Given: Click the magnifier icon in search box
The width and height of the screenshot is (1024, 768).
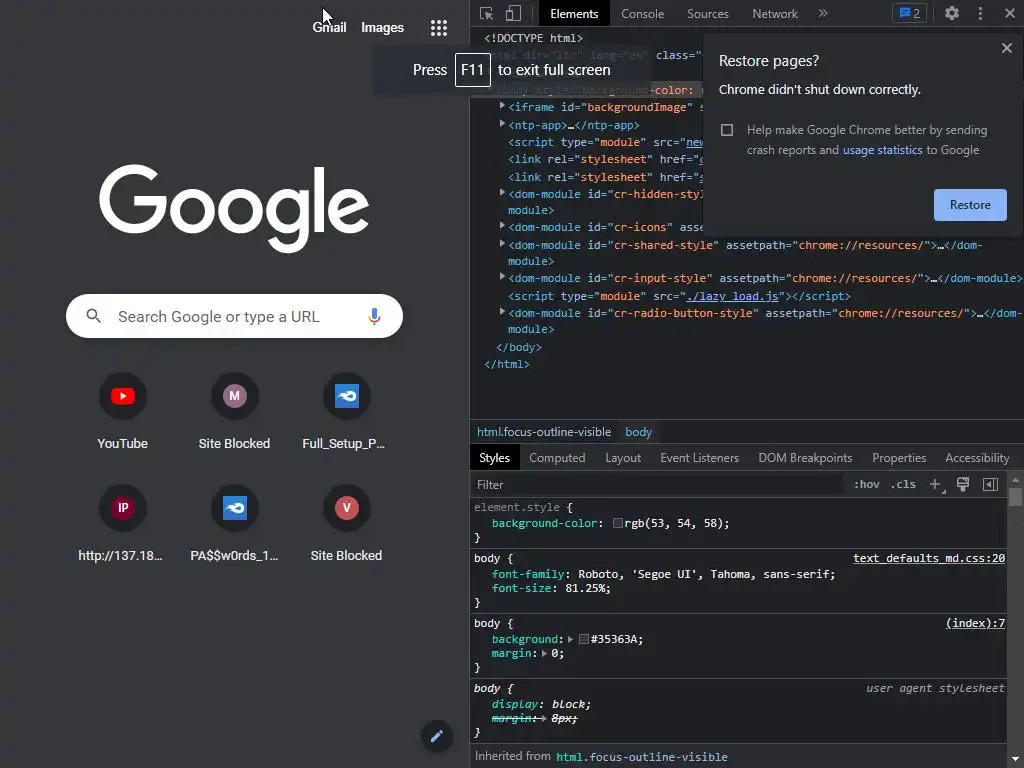Looking at the screenshot, I should [93, 316].
